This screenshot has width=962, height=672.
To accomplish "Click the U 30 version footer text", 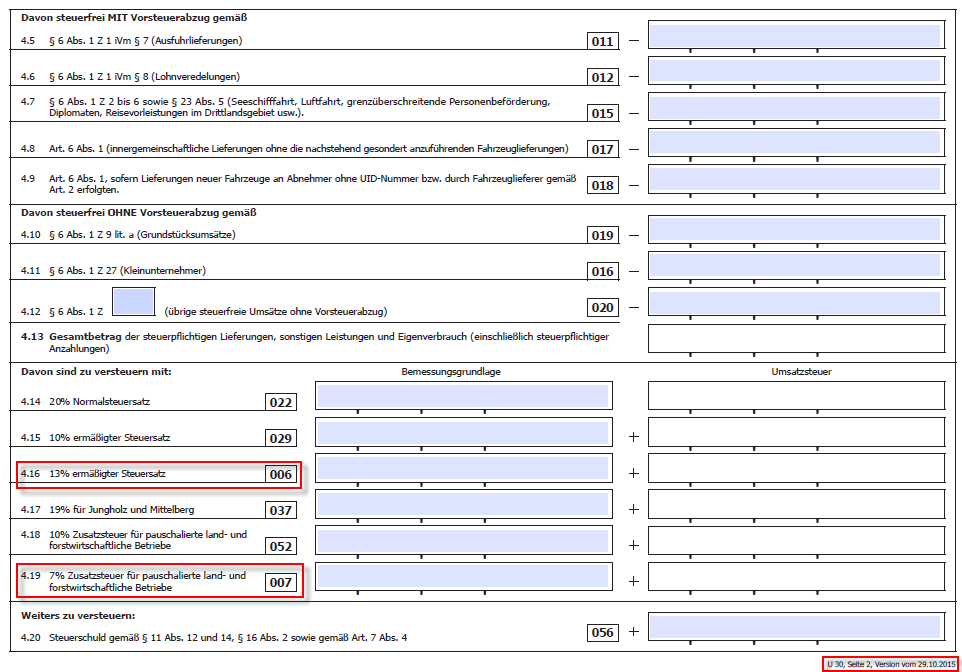I will 890,664.
